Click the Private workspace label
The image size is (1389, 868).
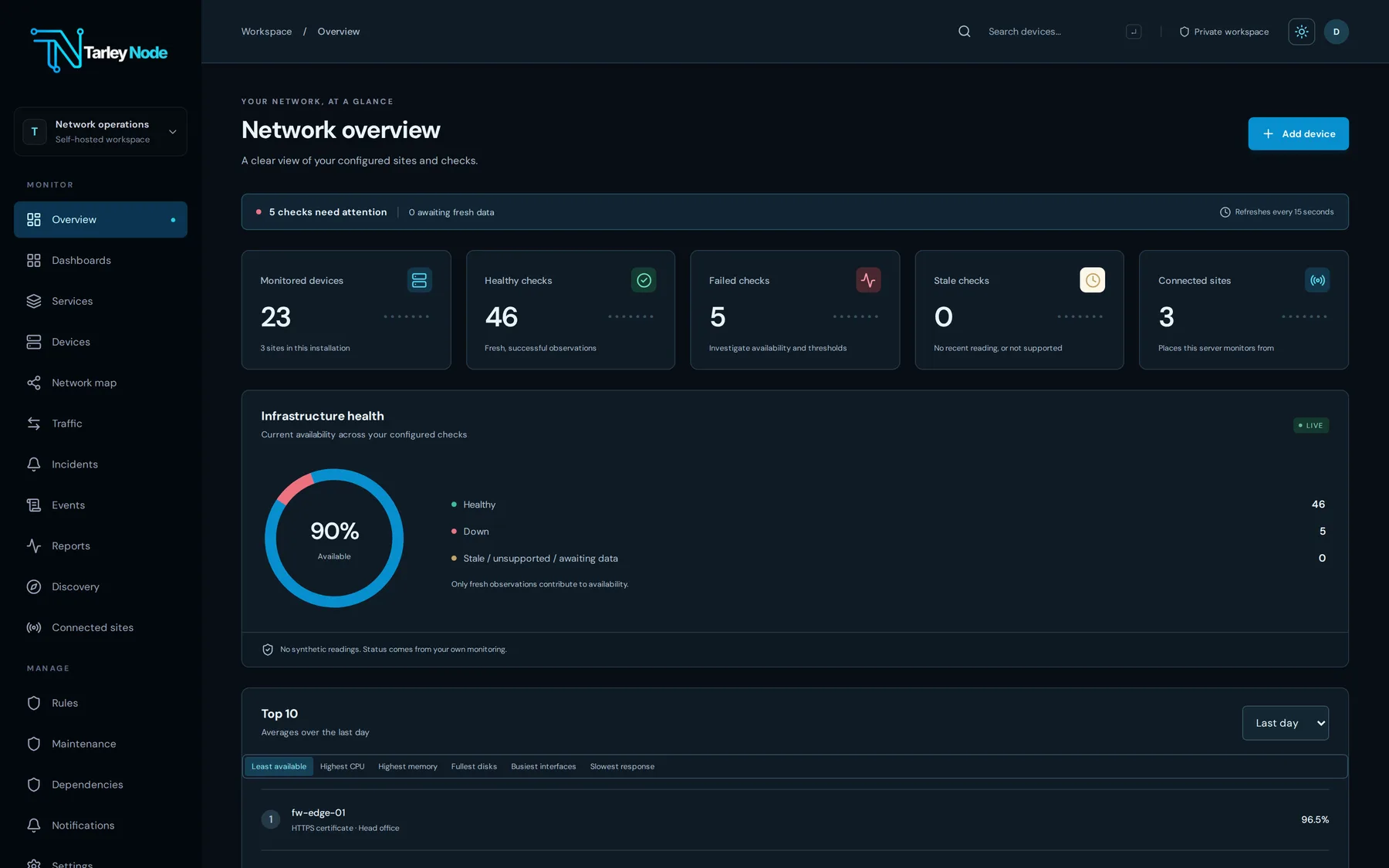(1232, 32)
